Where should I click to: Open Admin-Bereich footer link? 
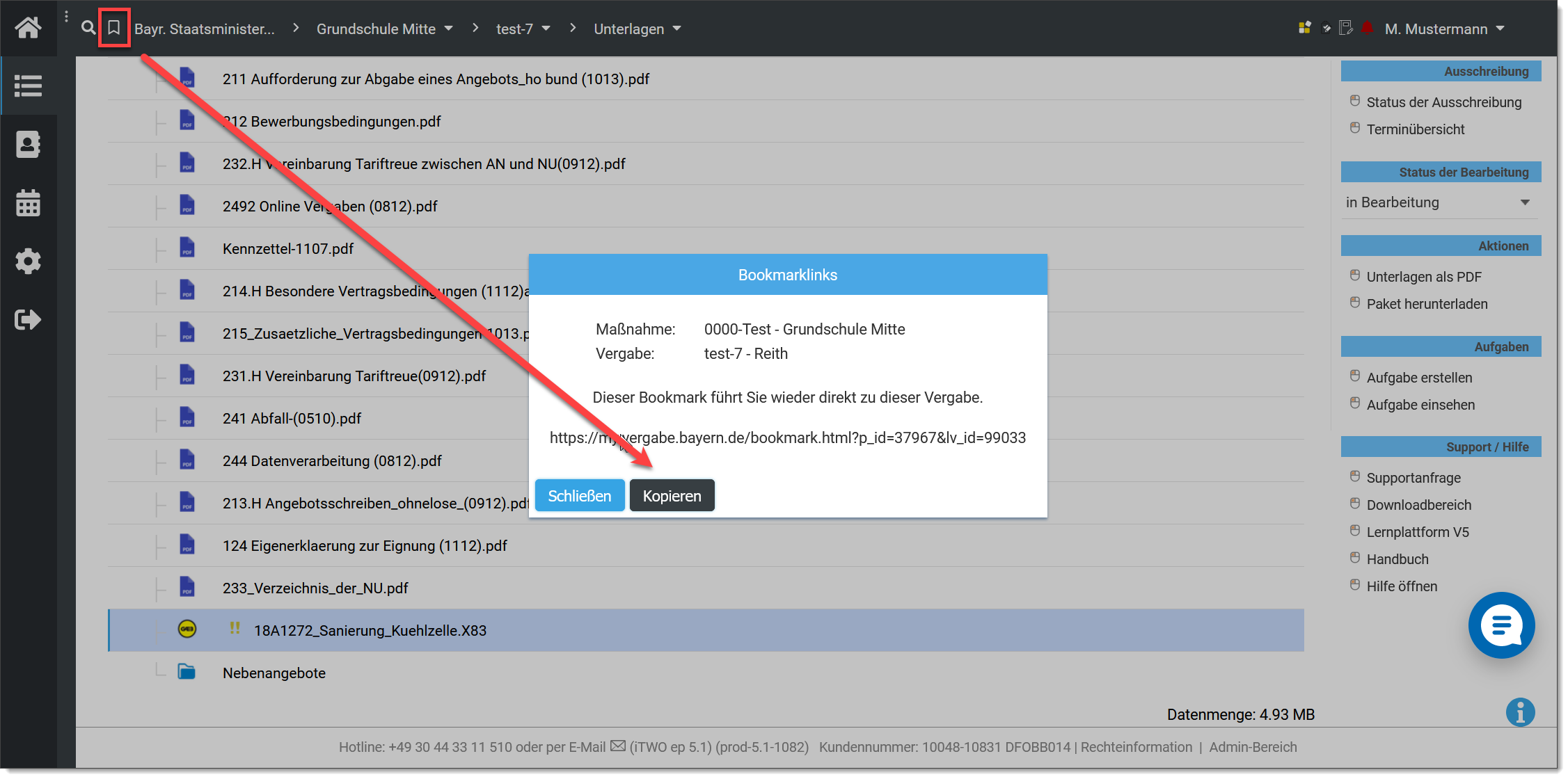1253,747
